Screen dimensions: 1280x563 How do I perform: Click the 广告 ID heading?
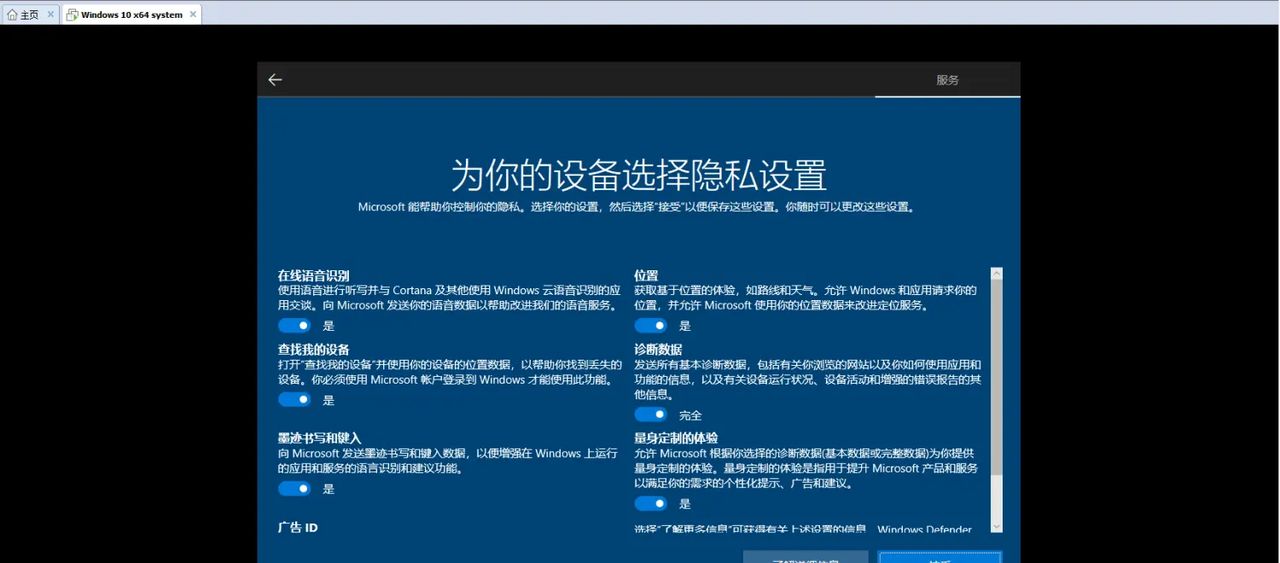[x=297, y=527]
